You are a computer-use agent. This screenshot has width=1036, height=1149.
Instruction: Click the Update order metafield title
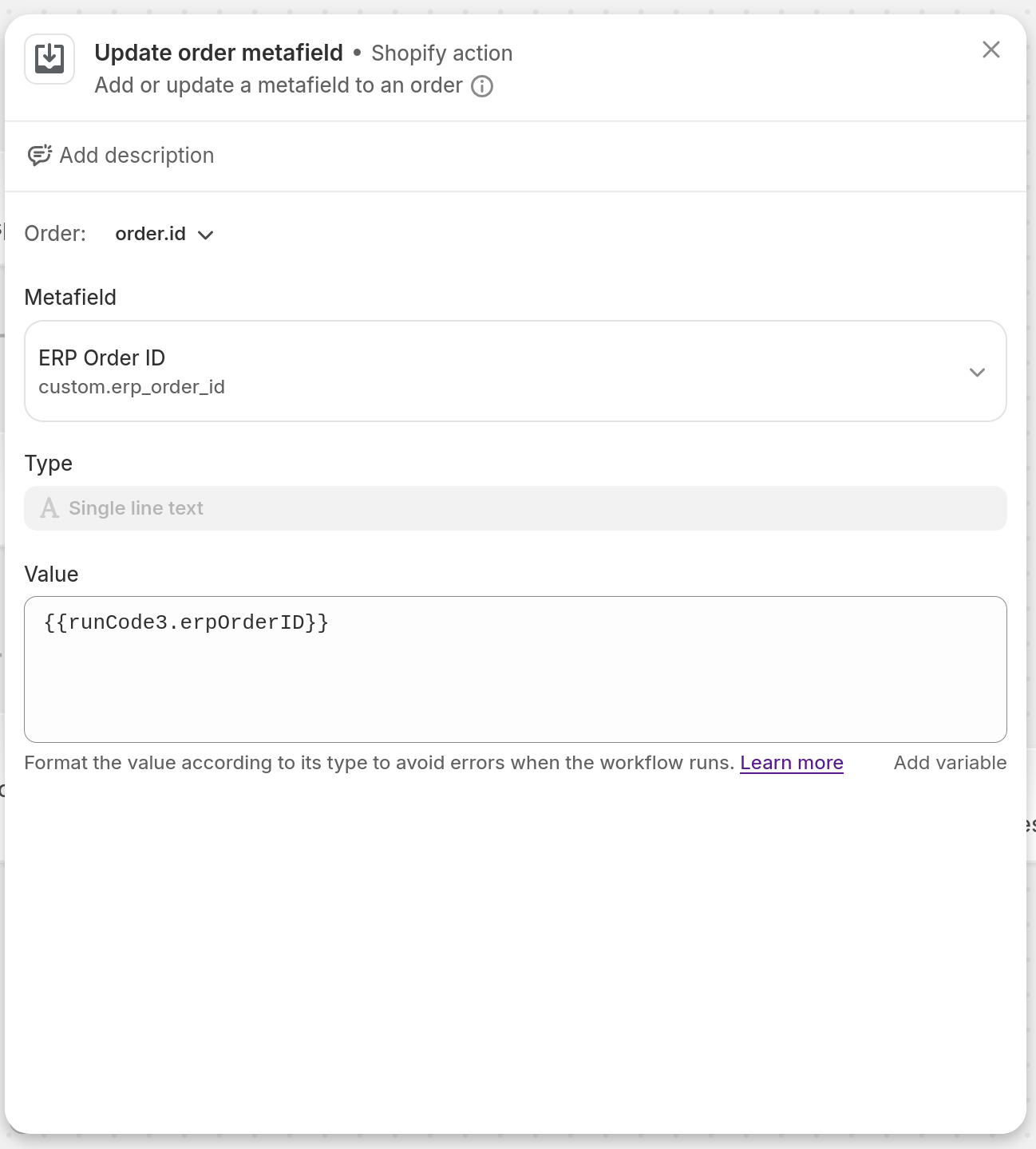click(219, 52)
